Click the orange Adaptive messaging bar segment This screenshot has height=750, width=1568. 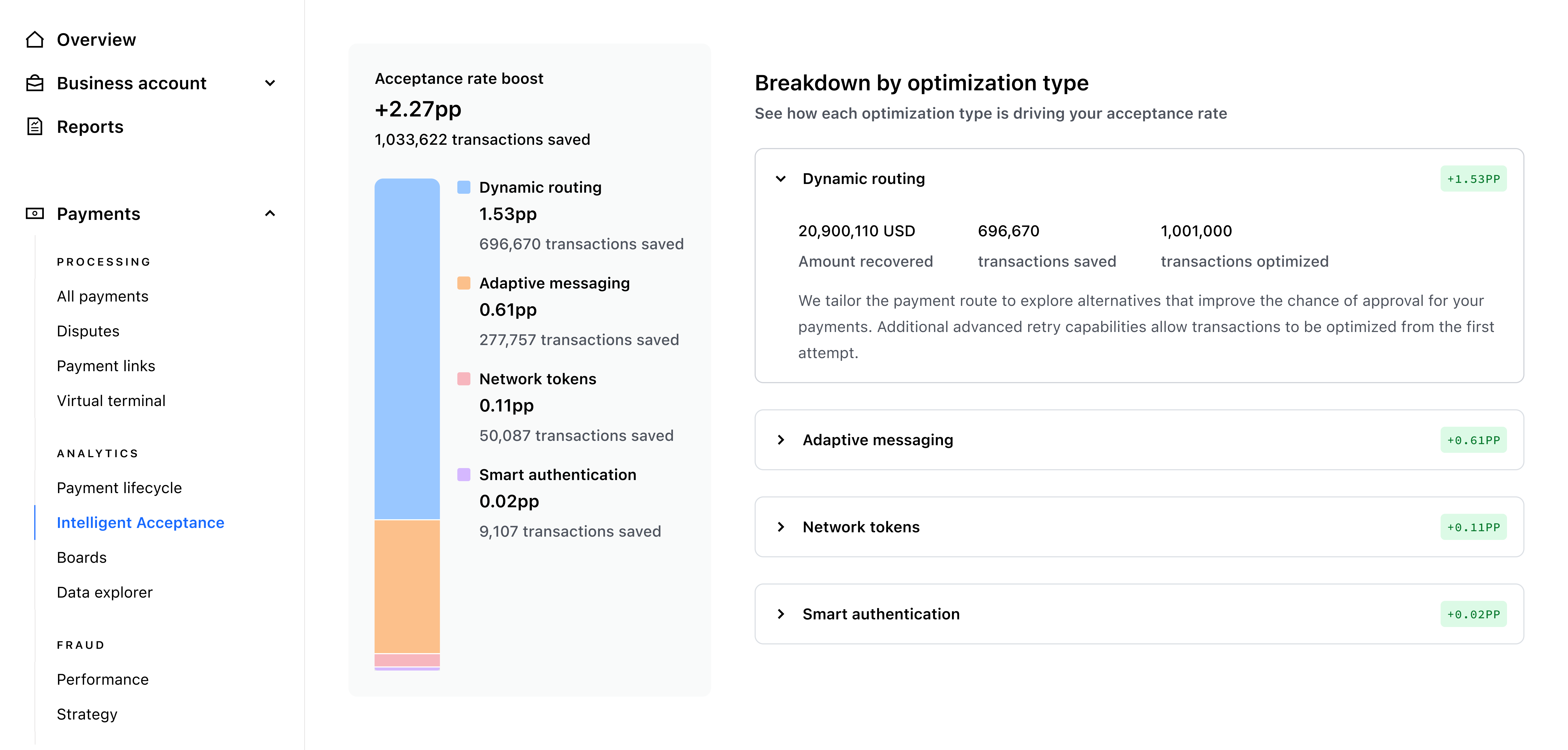click(407, 586)
